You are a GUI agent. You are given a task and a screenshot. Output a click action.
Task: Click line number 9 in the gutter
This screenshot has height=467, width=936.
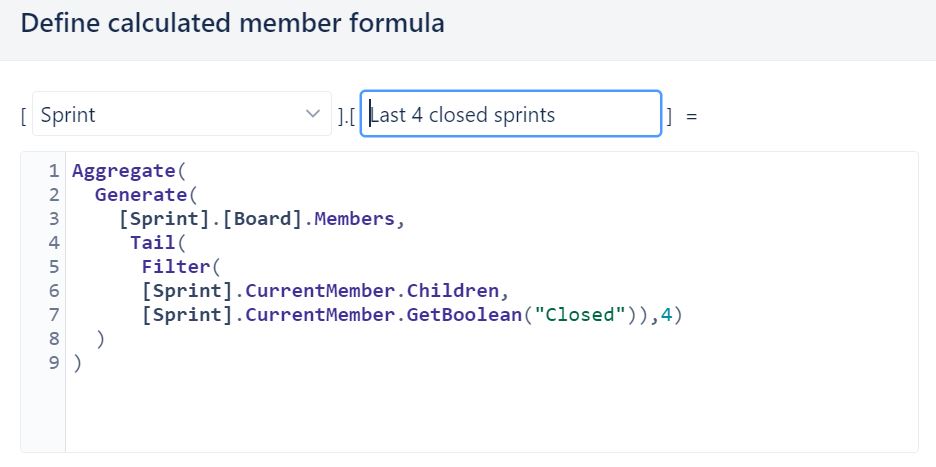click(x=54, y=362)
